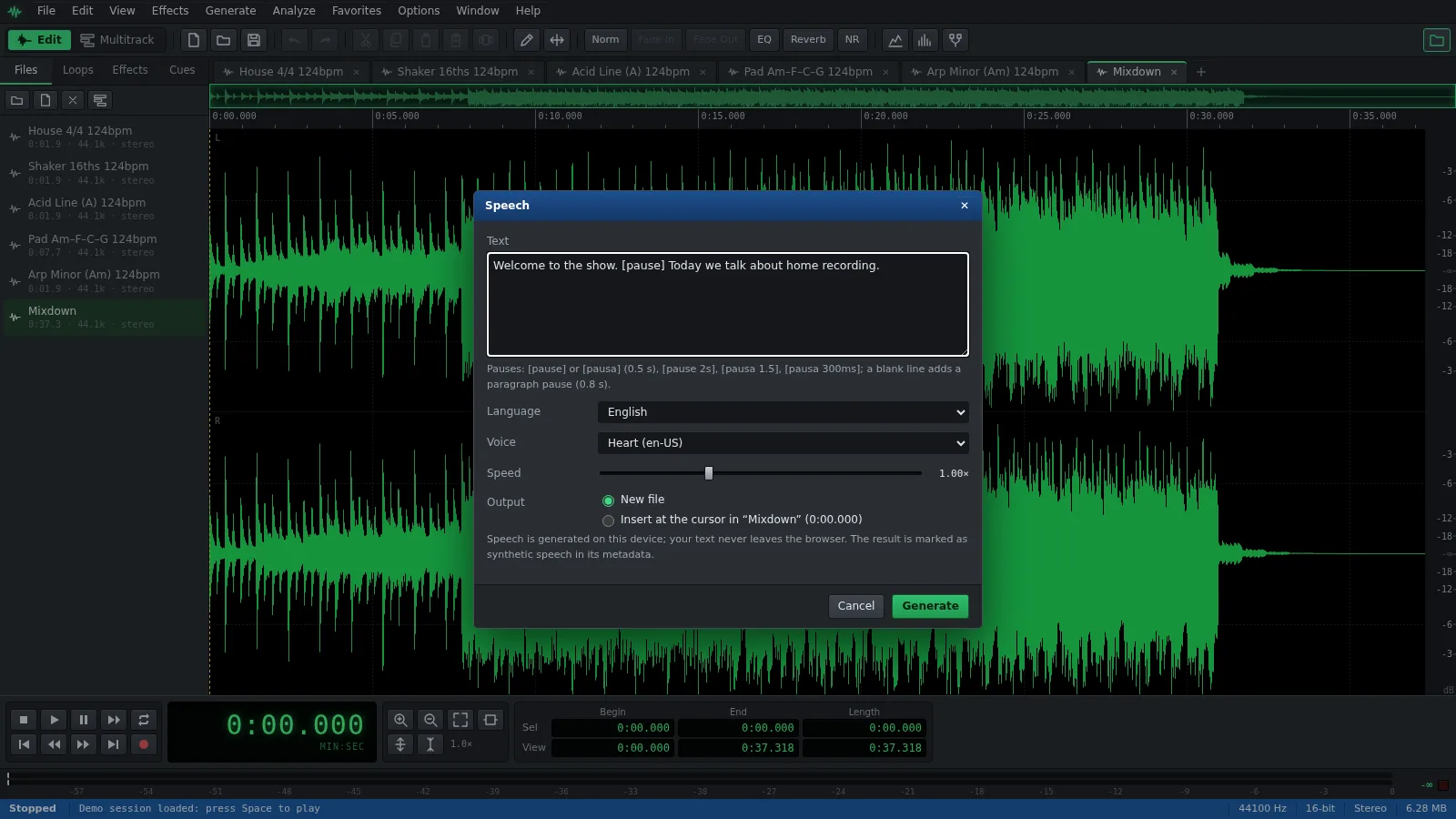
Task: Click the red record button
Action: (144, 744)
